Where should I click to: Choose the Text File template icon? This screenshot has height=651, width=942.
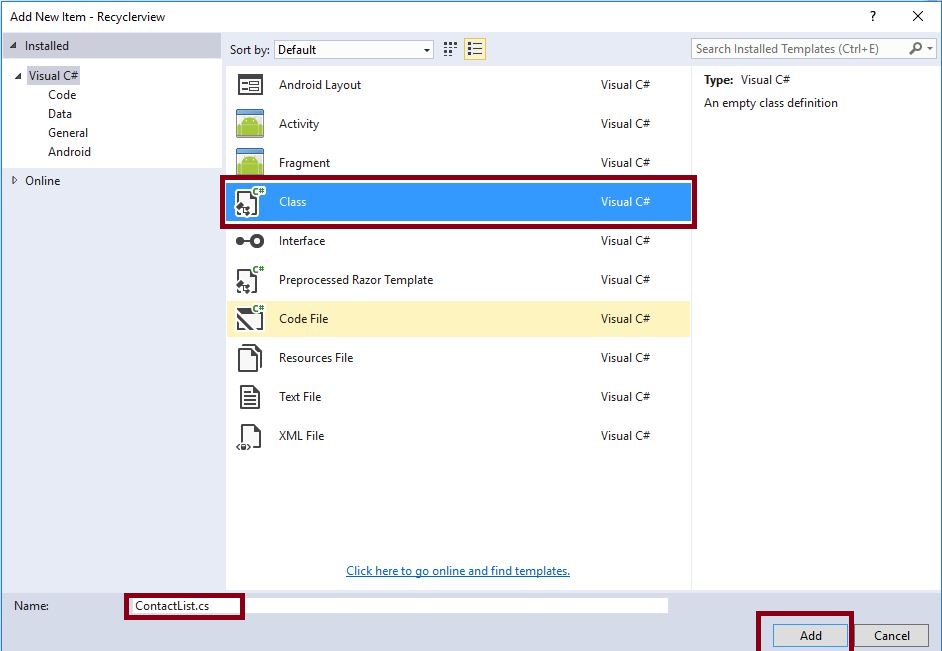pyautogui.click(x=250, y=397)
